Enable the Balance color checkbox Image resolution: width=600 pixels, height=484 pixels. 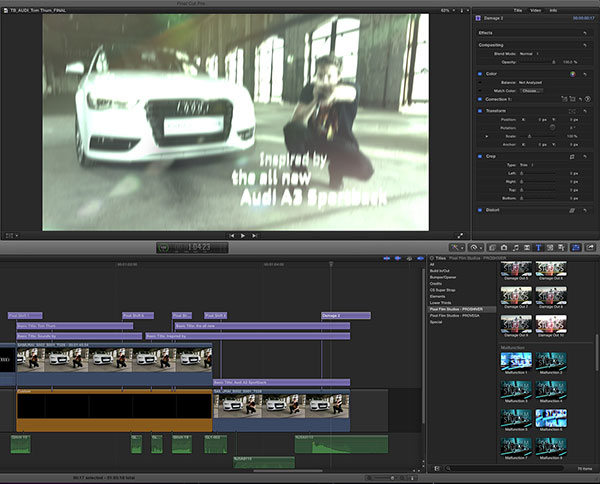pyautogui.click(x=480, y=83)
